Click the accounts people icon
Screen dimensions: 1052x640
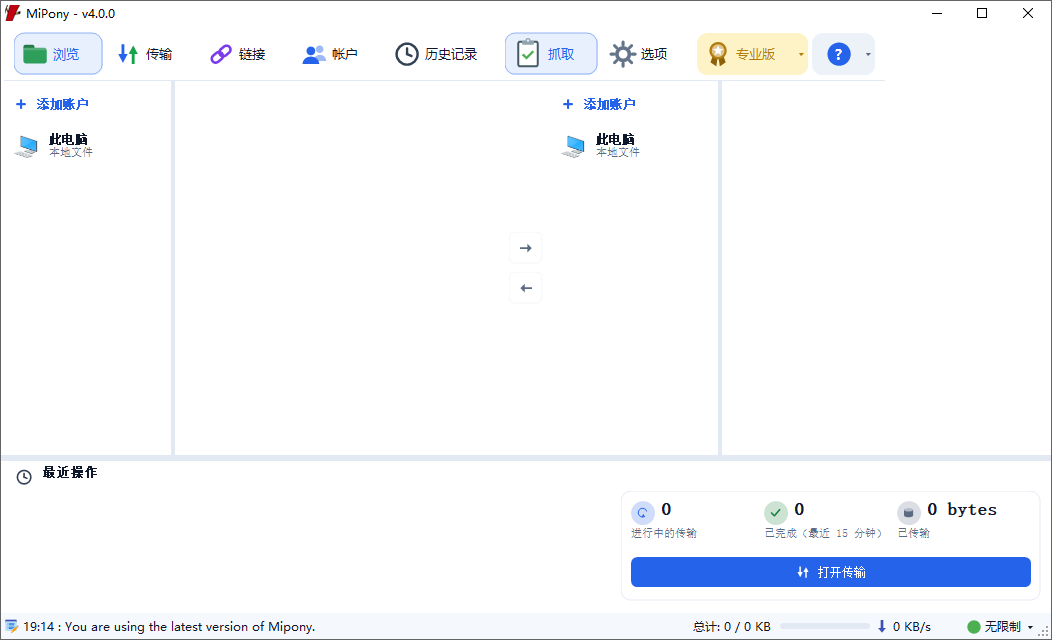pyautogui.click(x=313, y=54)
